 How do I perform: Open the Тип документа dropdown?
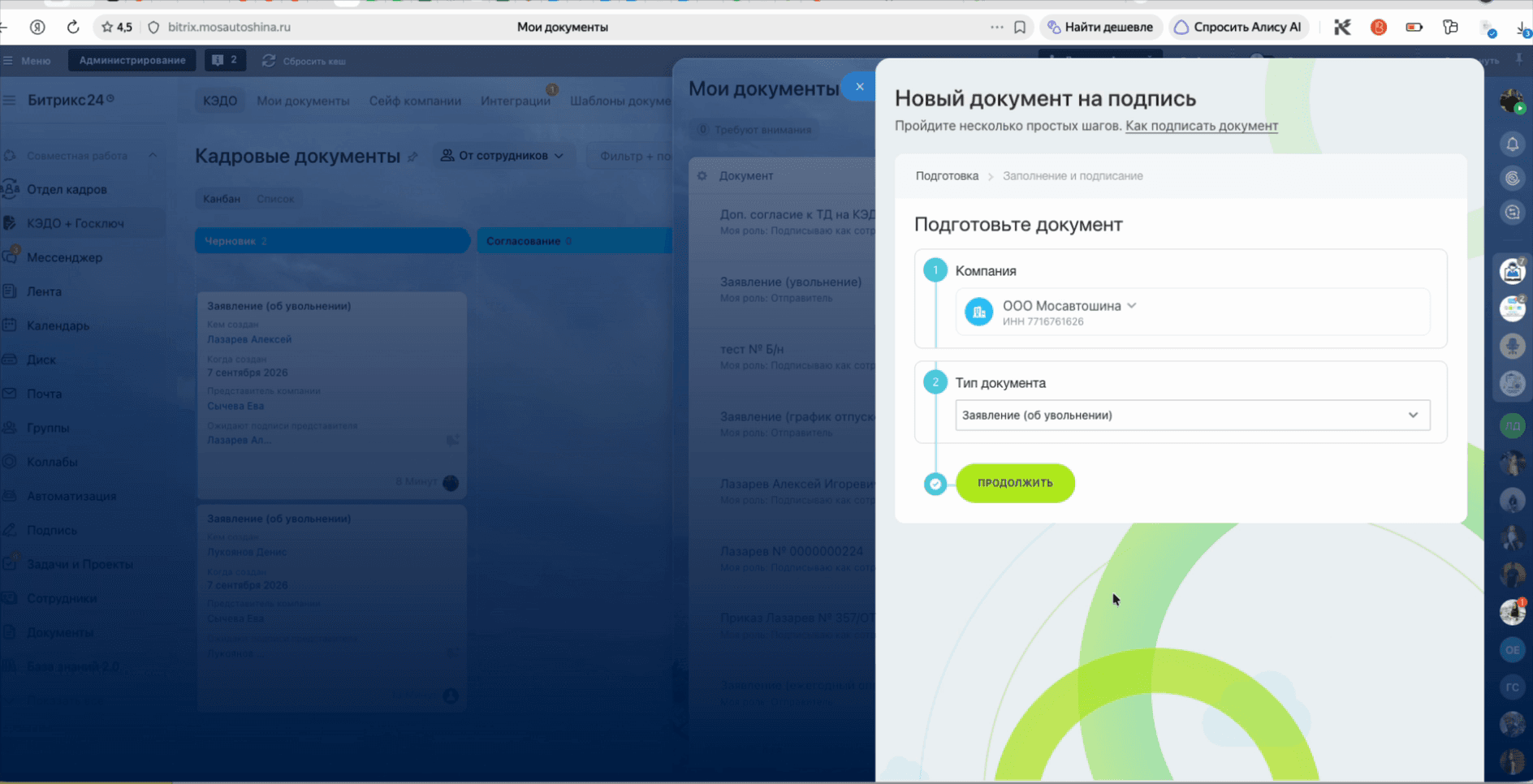tap(1192, 415)
